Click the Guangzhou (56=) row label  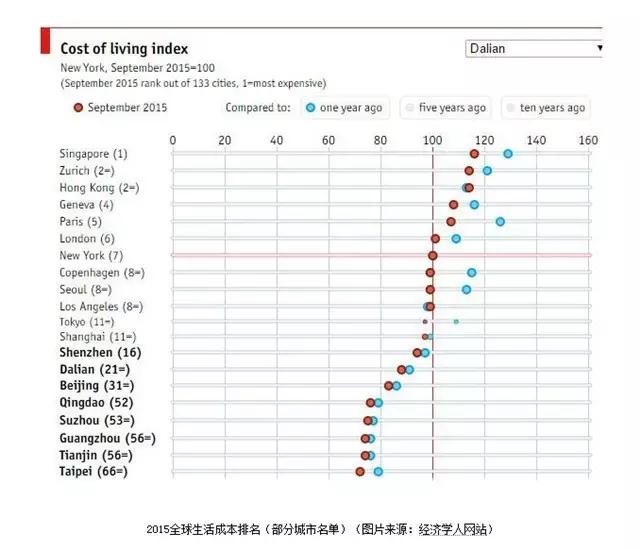[x=107, y=438]
